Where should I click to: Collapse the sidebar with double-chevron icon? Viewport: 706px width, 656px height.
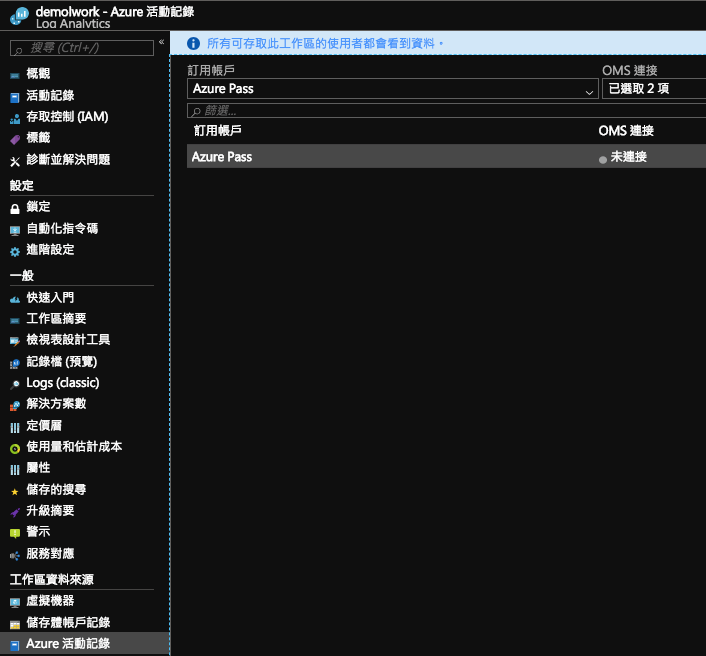pyautogui.click(x=161, y=42)
